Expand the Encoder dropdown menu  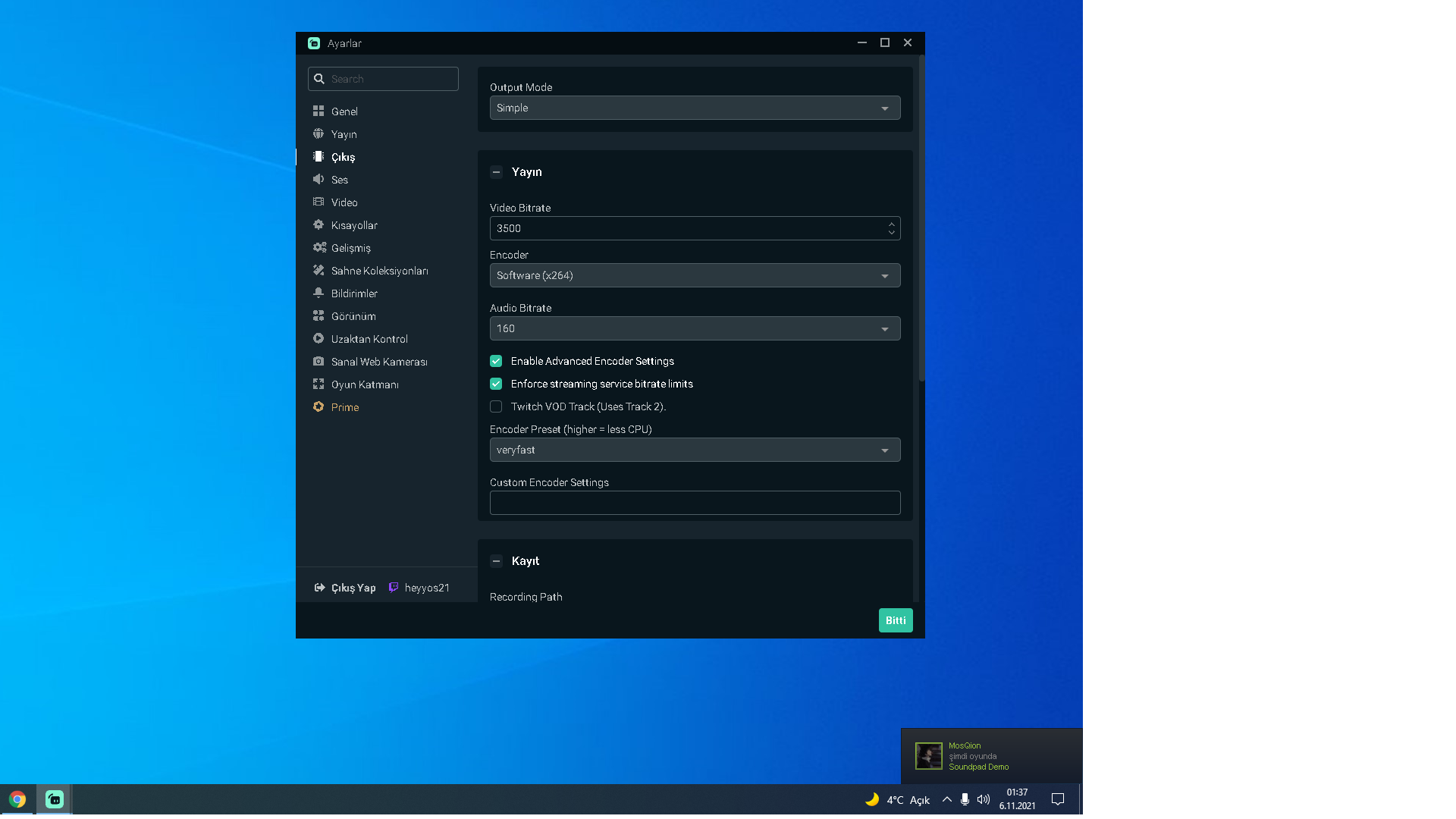point(694,275)
